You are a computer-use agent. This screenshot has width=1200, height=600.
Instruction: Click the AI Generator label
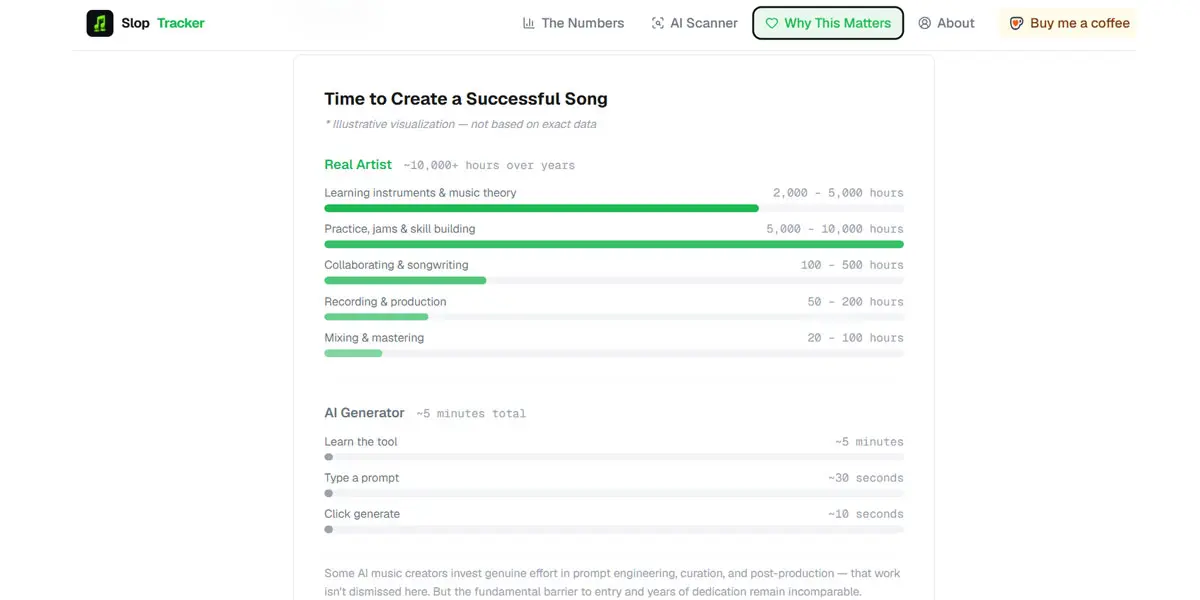[x=364, y=413]
